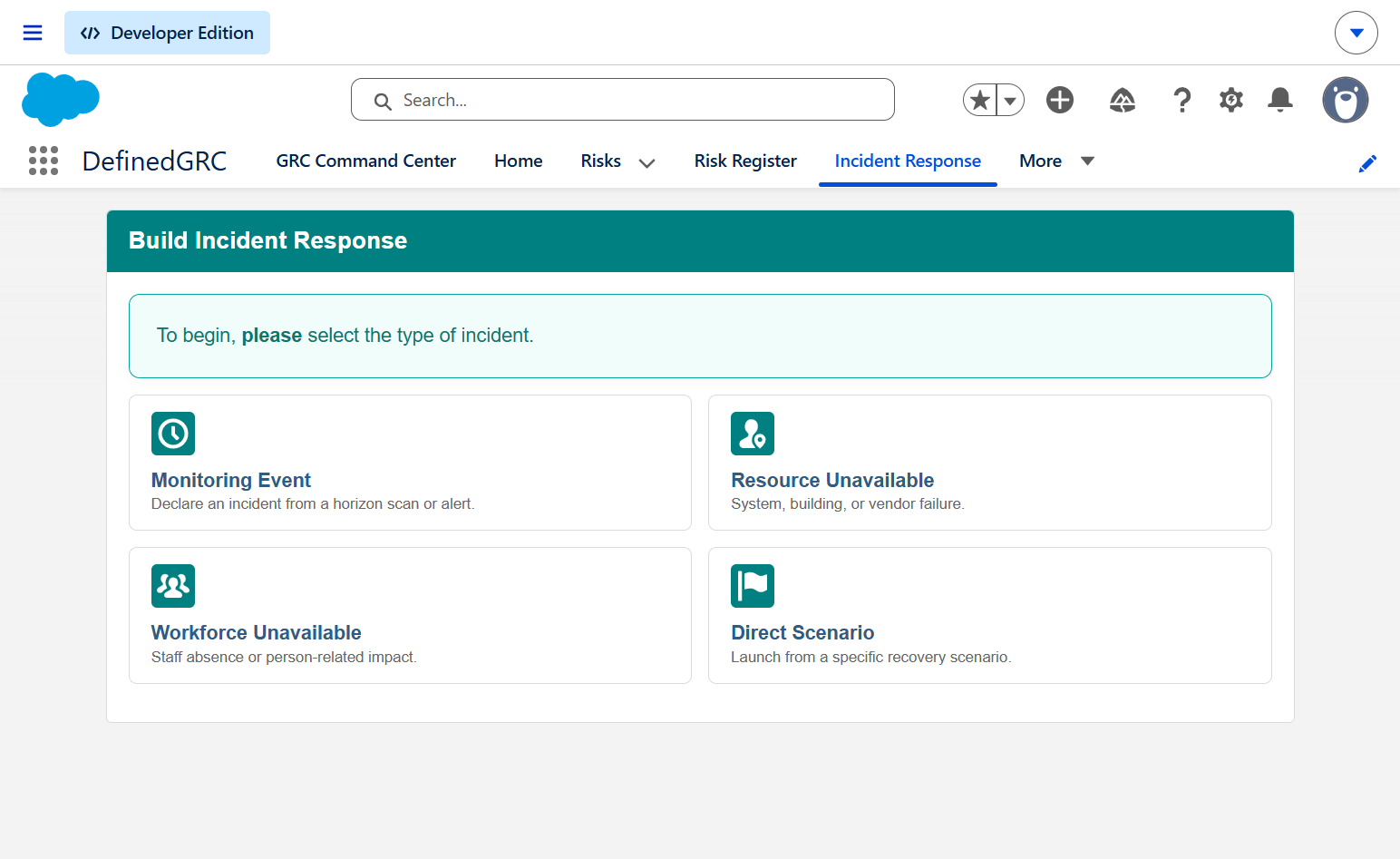Focus the Search input field

tap(623, 100)
